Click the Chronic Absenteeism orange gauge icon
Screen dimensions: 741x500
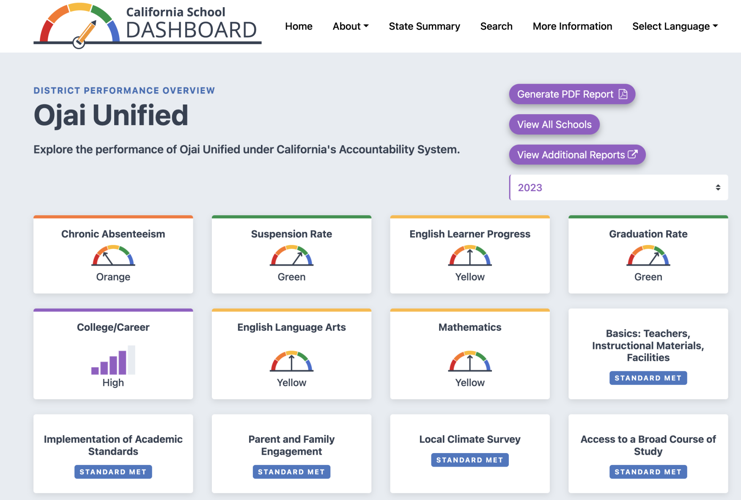[x=113, y=255]
